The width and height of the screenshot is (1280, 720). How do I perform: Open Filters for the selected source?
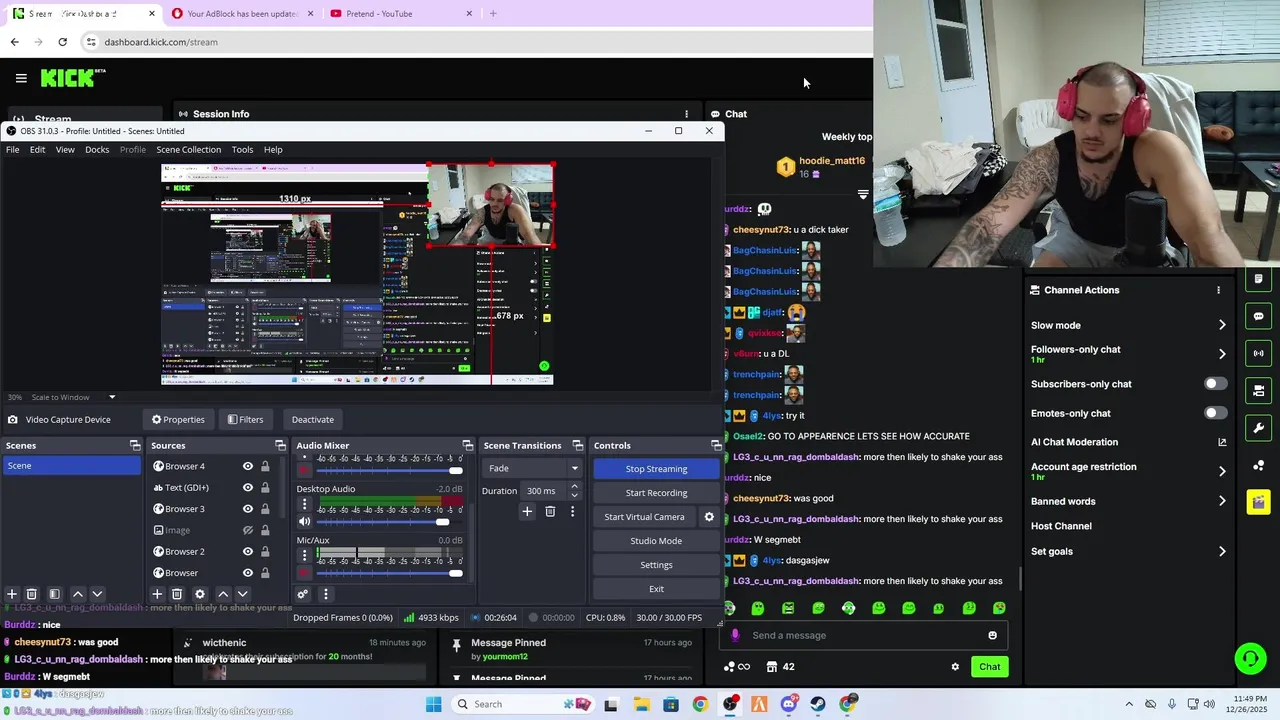245,419
